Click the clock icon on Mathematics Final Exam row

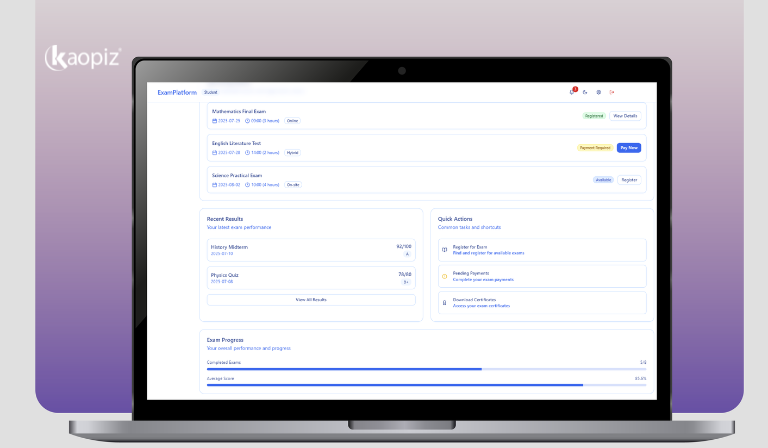pos(247,121)
